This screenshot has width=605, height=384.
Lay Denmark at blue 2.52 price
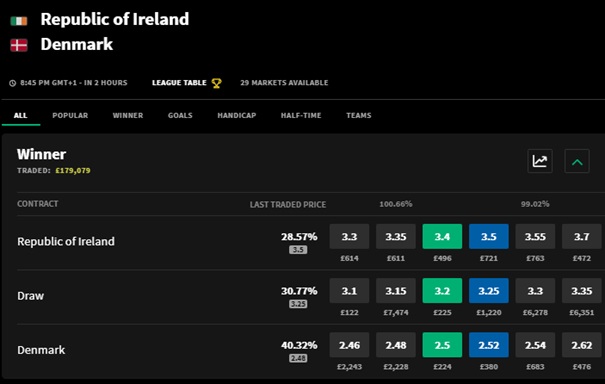489,345
